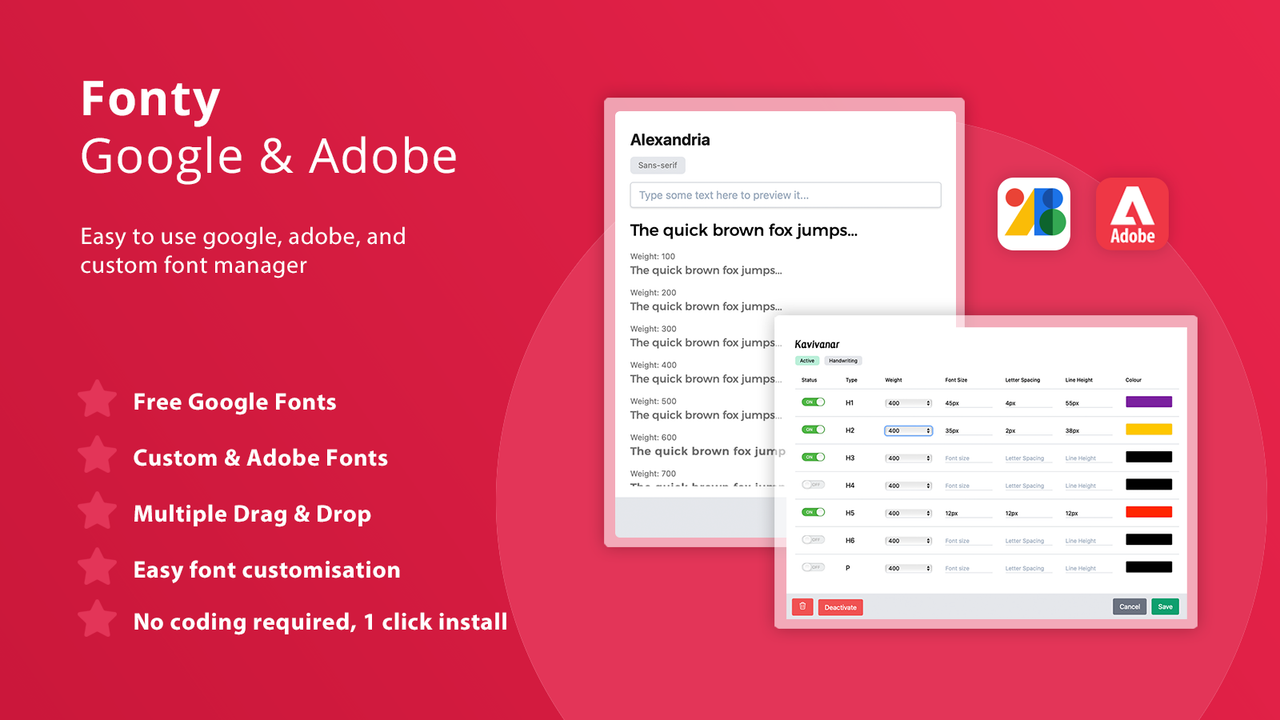
Task: Open the black P row colour swatch
Action: click(x=1149, y=567)
